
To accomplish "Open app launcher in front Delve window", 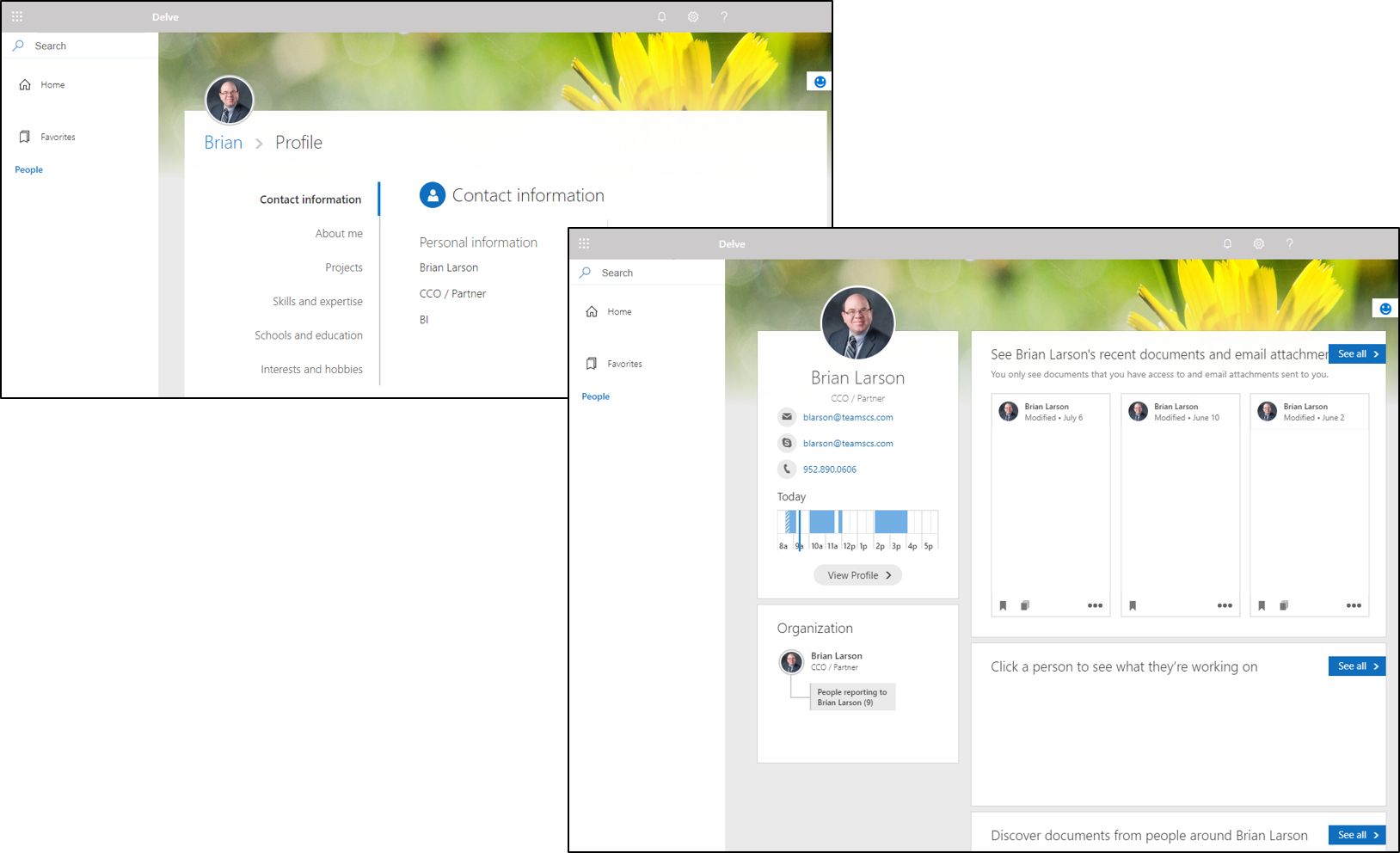I will [584, 243].
